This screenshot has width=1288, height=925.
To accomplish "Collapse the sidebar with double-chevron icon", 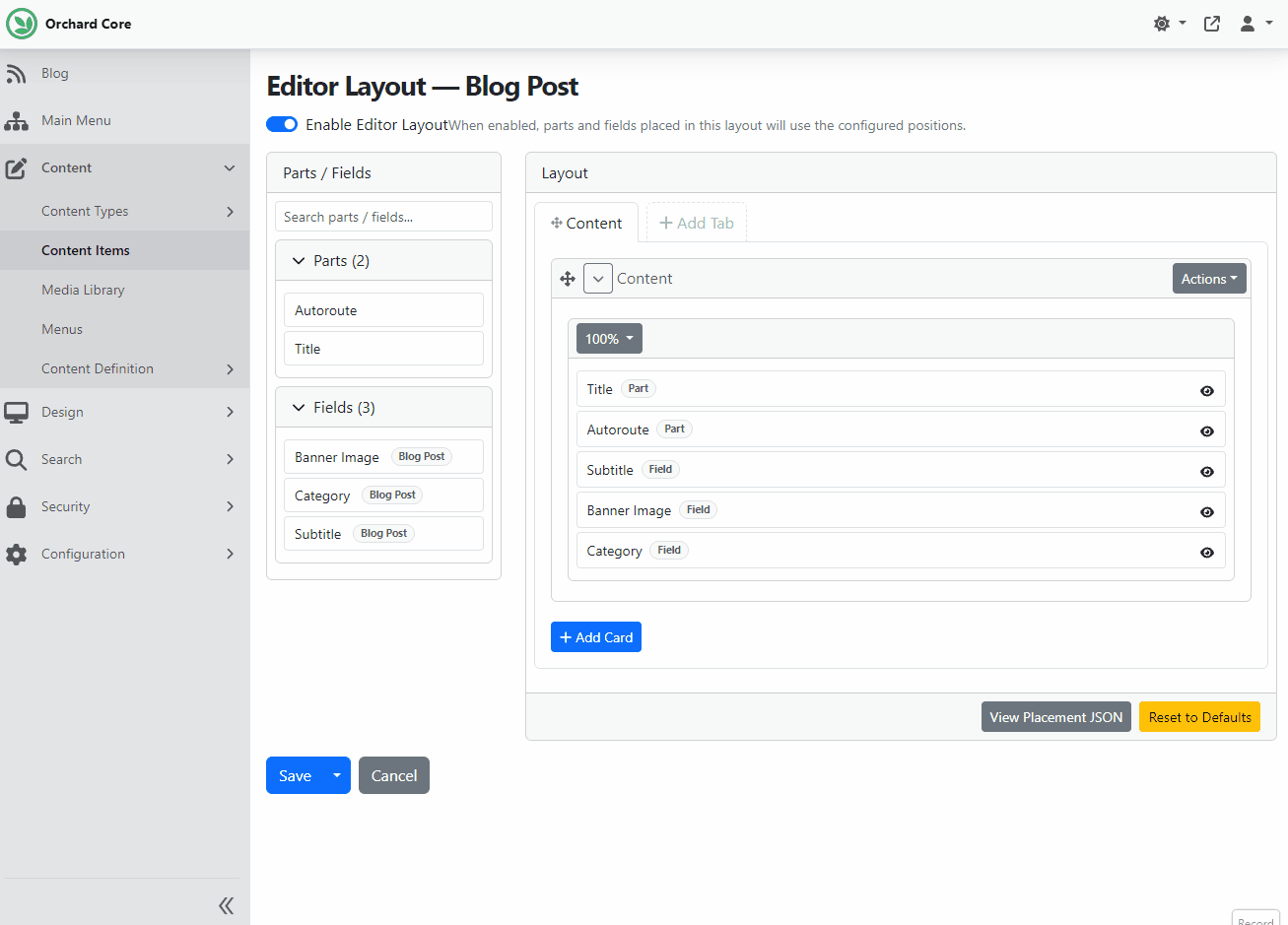I will pyautogui.click(x=226, y=905).
